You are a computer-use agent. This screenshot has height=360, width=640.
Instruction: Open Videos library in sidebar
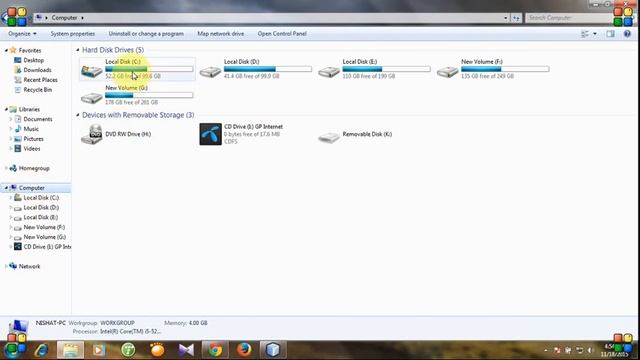(31, 149)
